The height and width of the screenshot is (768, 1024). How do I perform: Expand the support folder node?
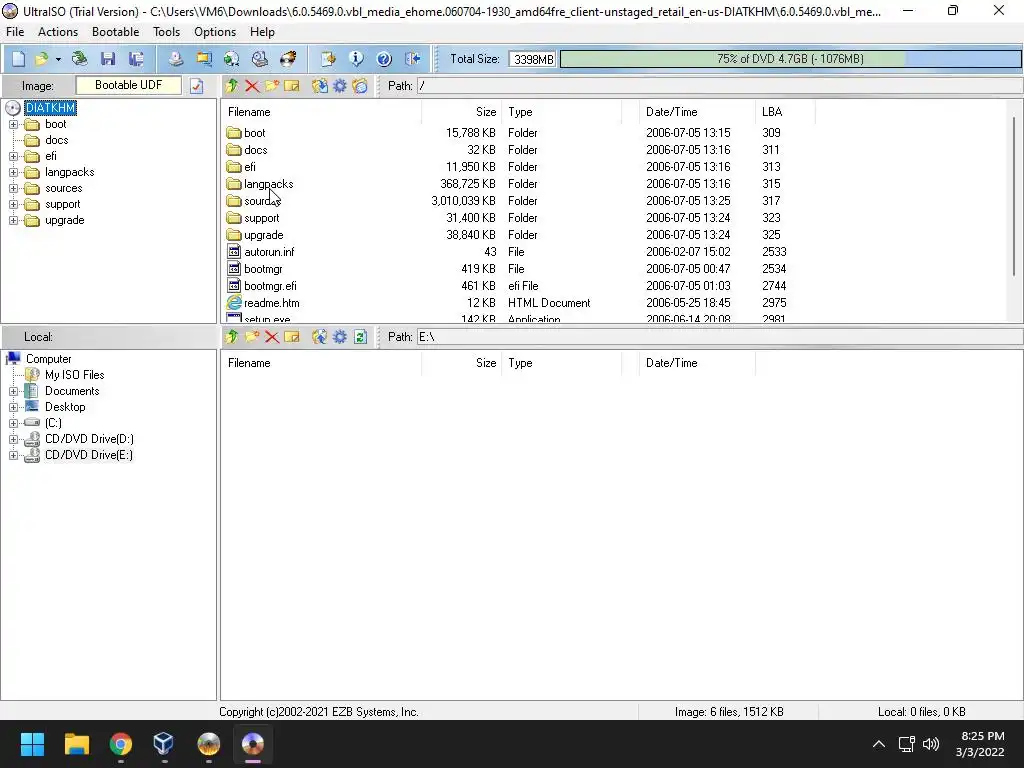pos(13,204)
